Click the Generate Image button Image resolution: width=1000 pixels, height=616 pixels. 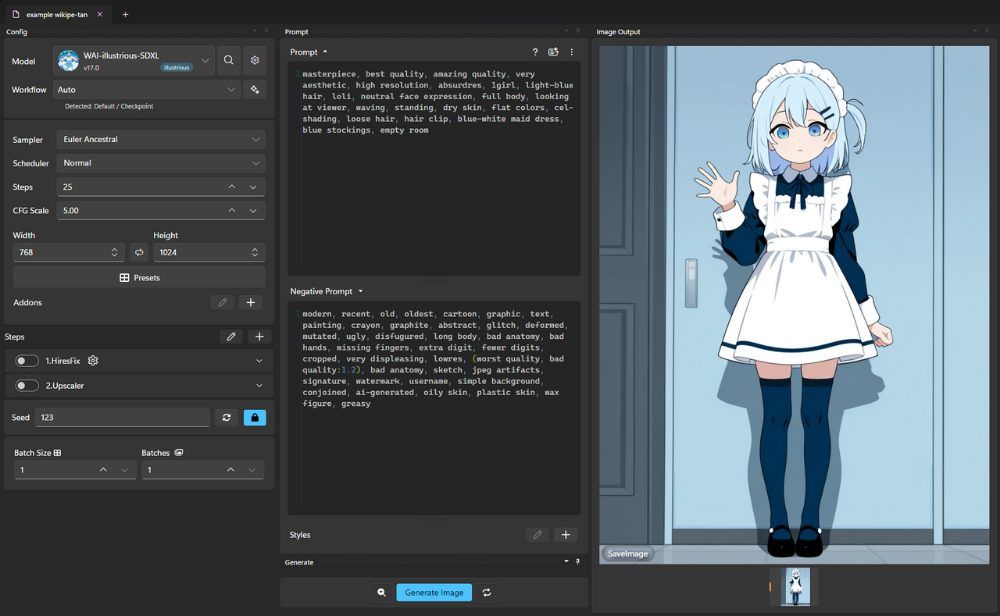[x=434, y=592]
